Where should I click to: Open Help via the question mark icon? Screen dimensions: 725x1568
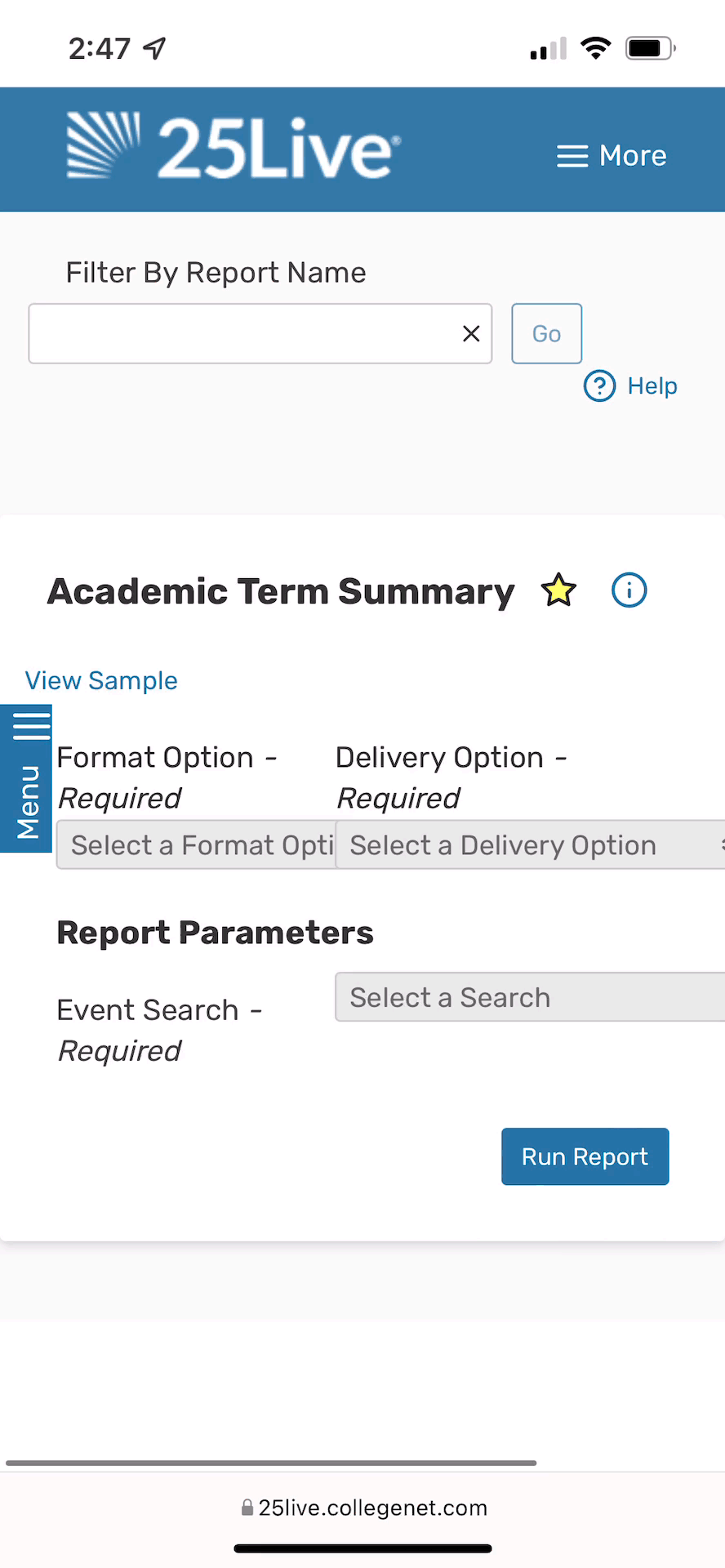pyautogui.click(x=600, y=385)
